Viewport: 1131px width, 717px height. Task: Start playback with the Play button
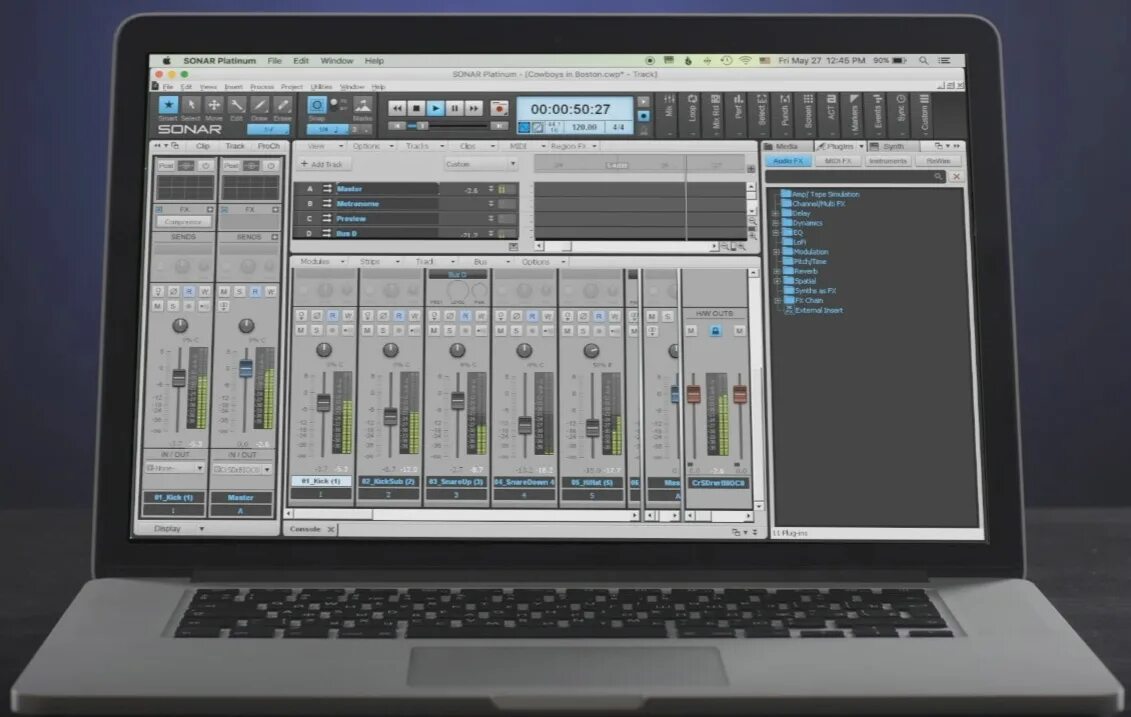[x=435, y=108]
